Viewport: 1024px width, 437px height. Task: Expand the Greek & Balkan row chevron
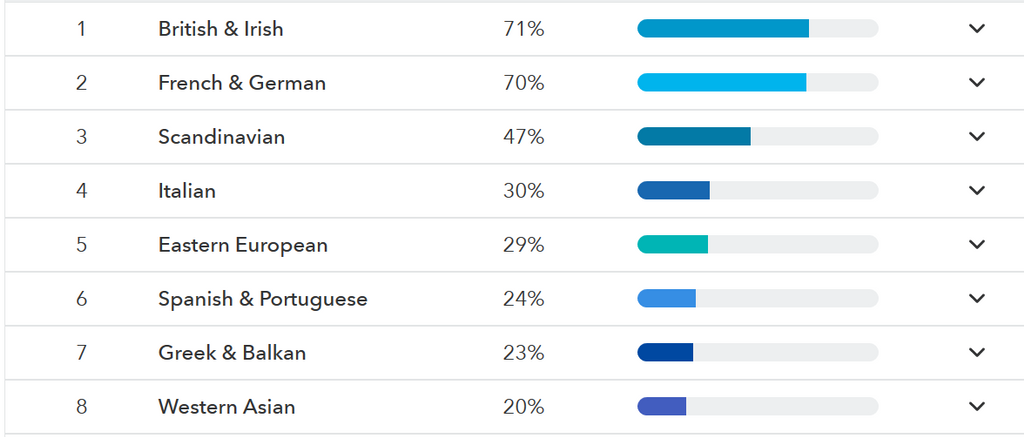(977, 353)
